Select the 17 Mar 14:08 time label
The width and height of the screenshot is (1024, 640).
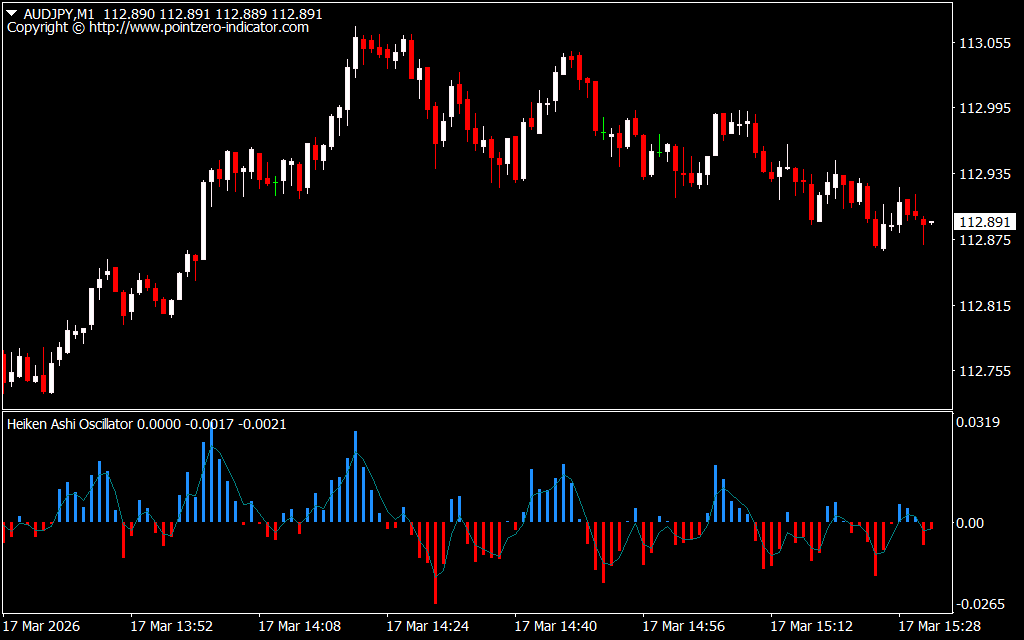click(299, 626)
